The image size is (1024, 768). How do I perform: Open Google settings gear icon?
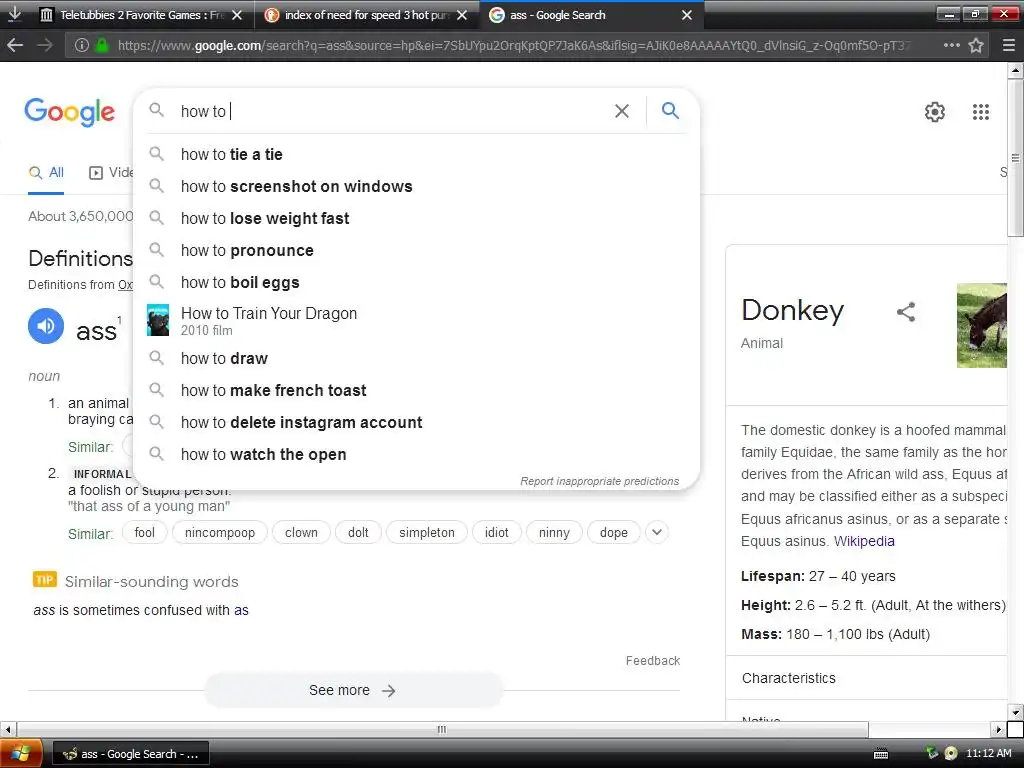point(935,112)
